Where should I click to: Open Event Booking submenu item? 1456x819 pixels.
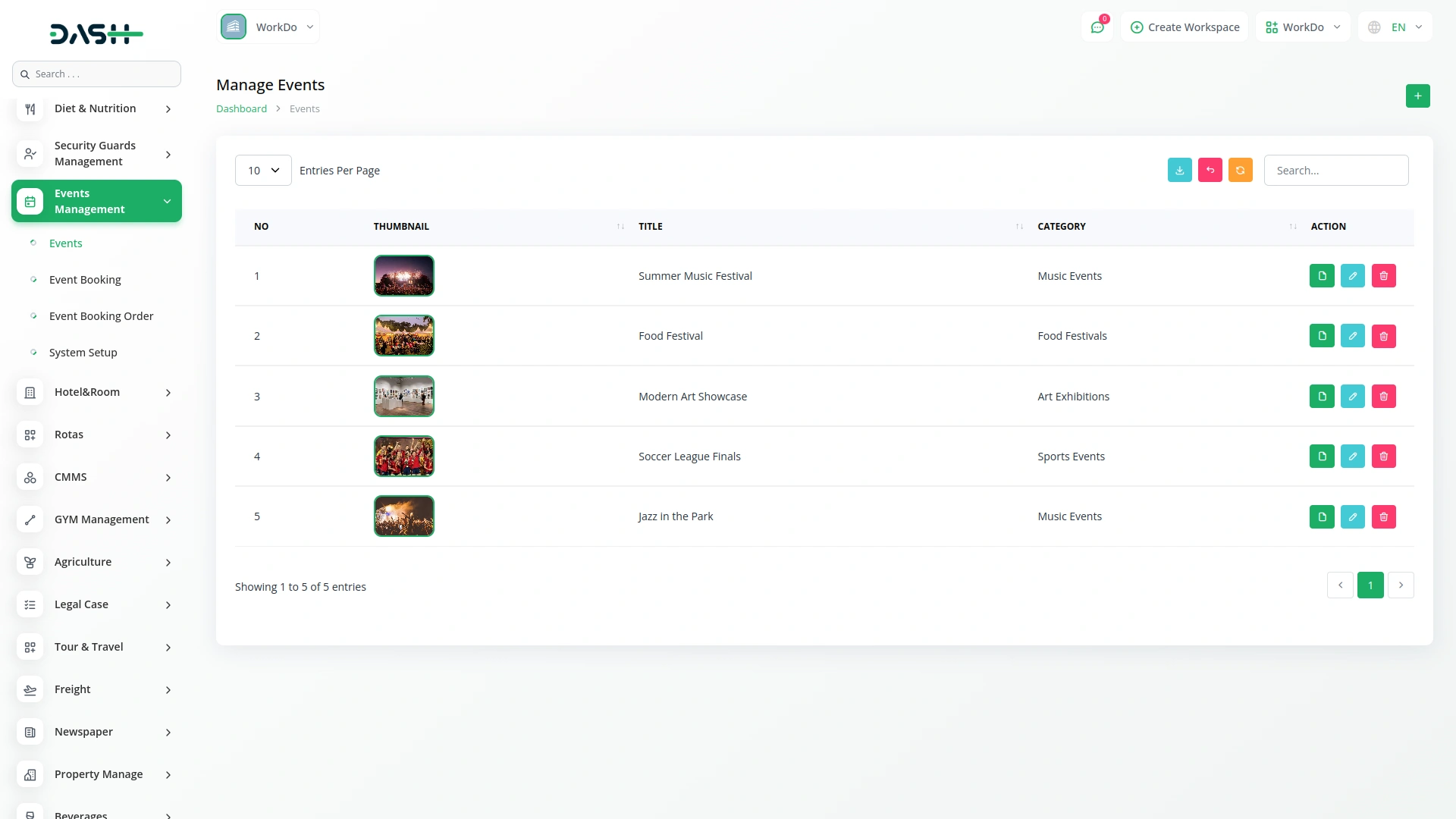coord(85,280)
